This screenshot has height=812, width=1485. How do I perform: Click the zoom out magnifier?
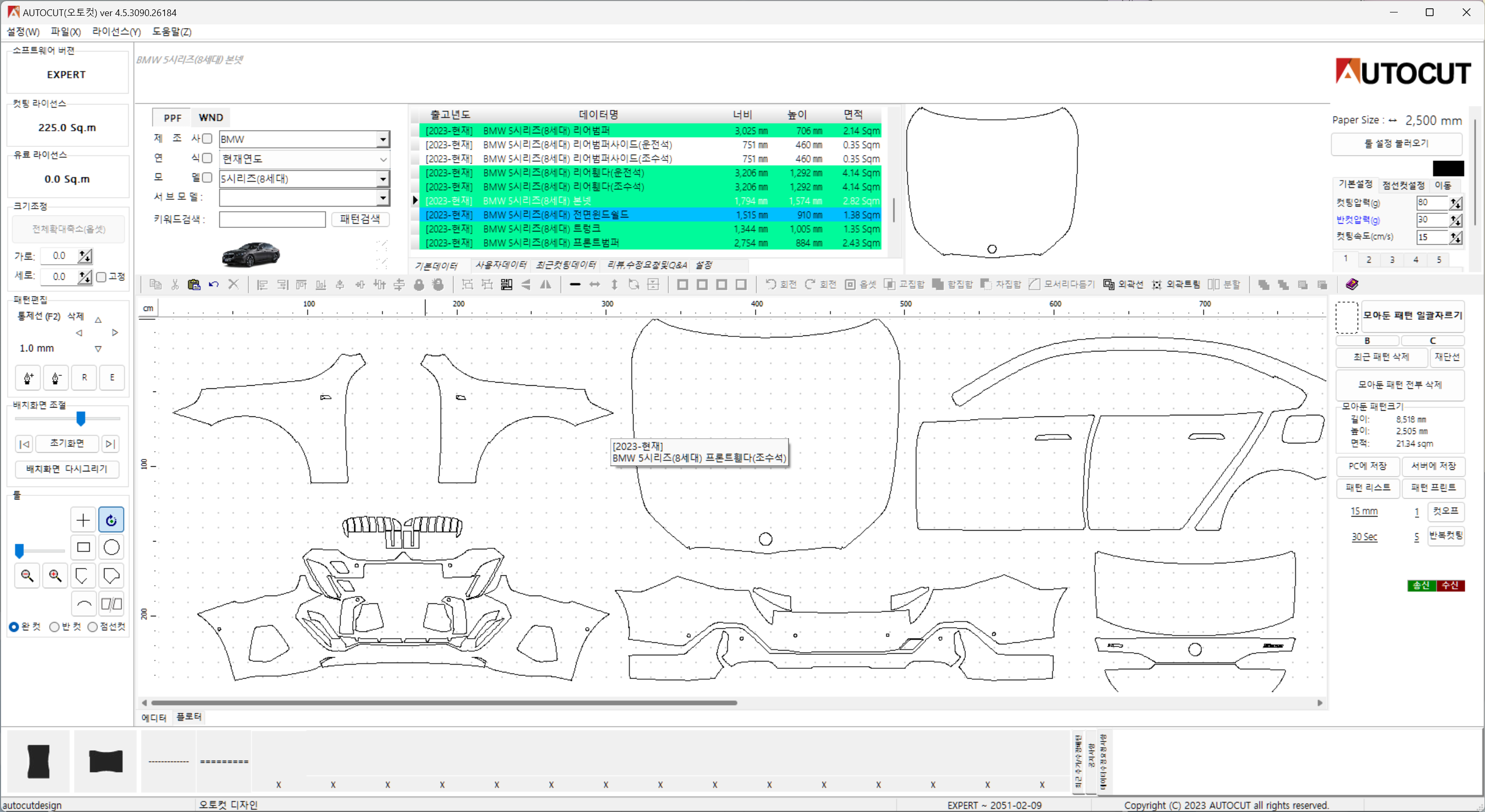coord(27,575)
